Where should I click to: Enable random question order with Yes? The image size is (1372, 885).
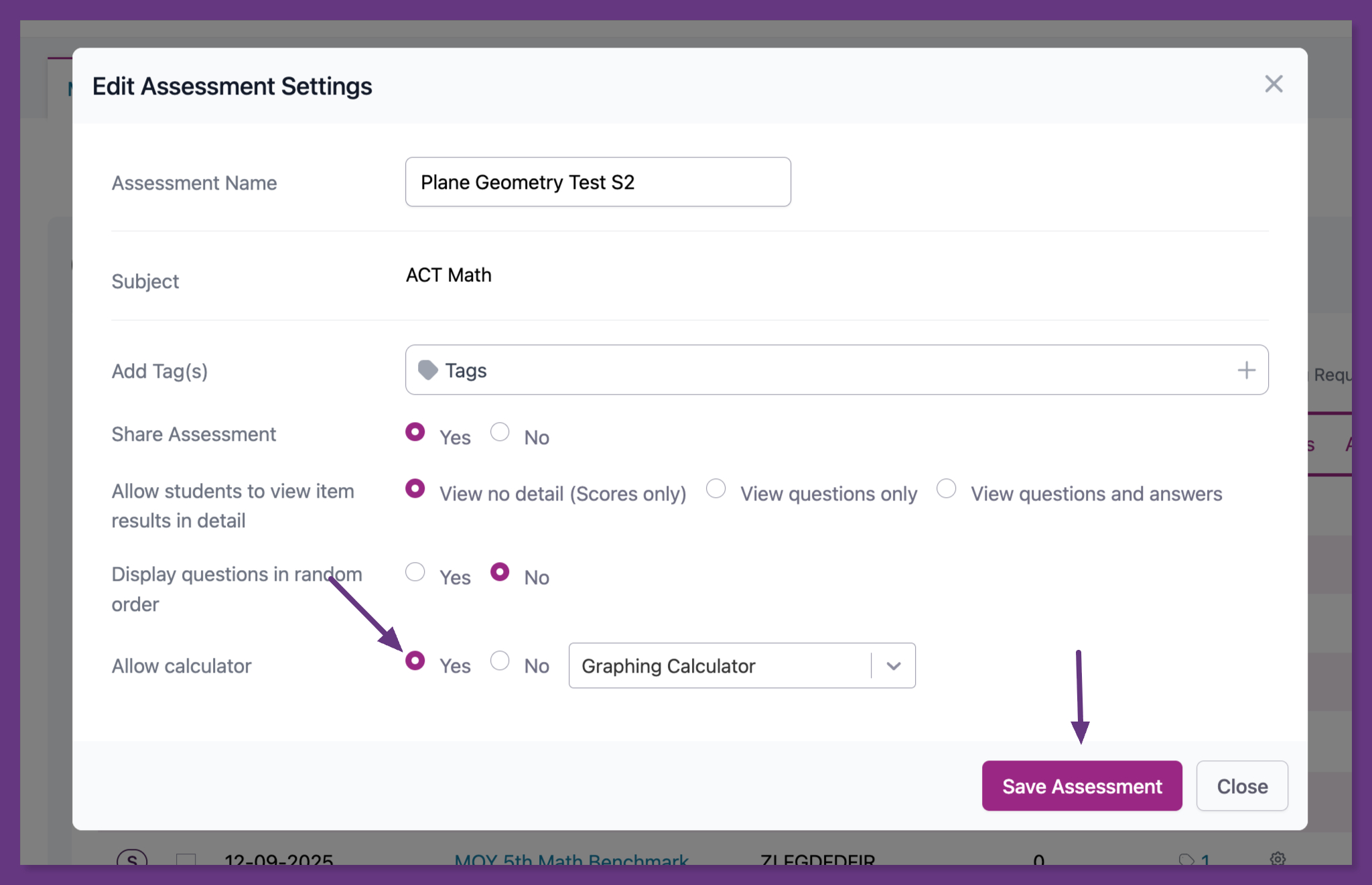coord(415,572)
